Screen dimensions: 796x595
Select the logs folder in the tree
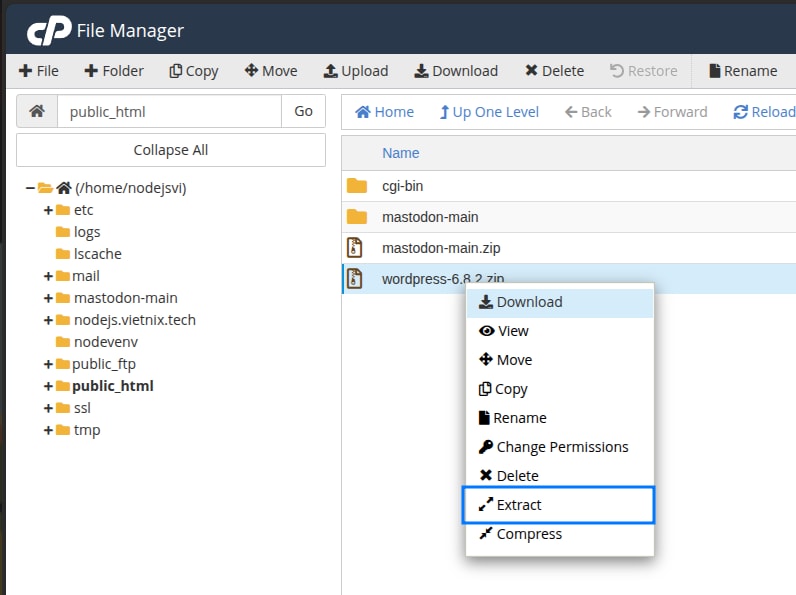(x=87, y=232)
